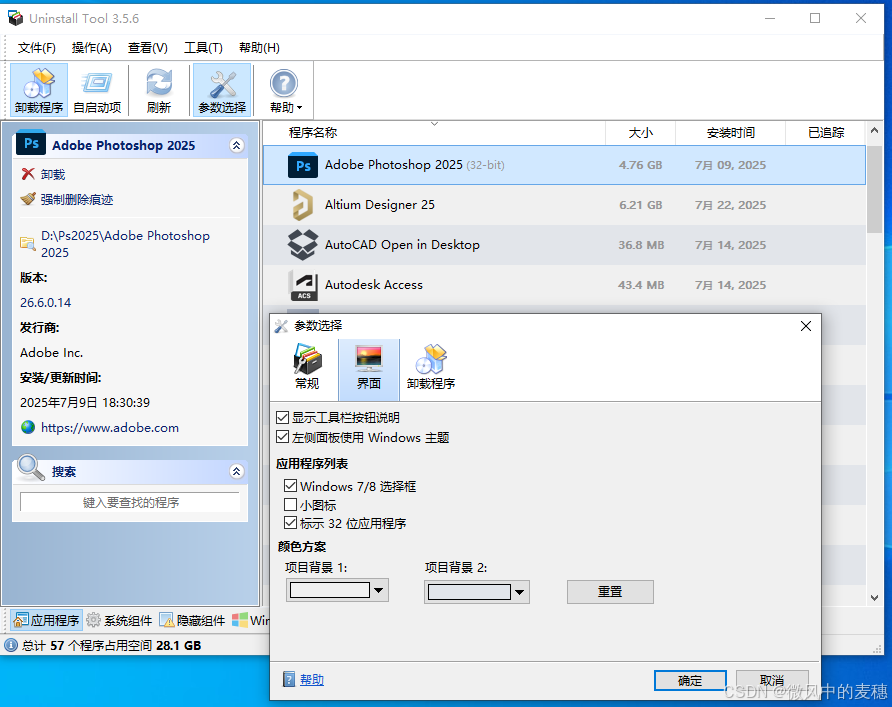Click the folder icon beside D:\Ps2025 path
The width and height of the screenshot is (892, 707).
[x=28, y=243]
